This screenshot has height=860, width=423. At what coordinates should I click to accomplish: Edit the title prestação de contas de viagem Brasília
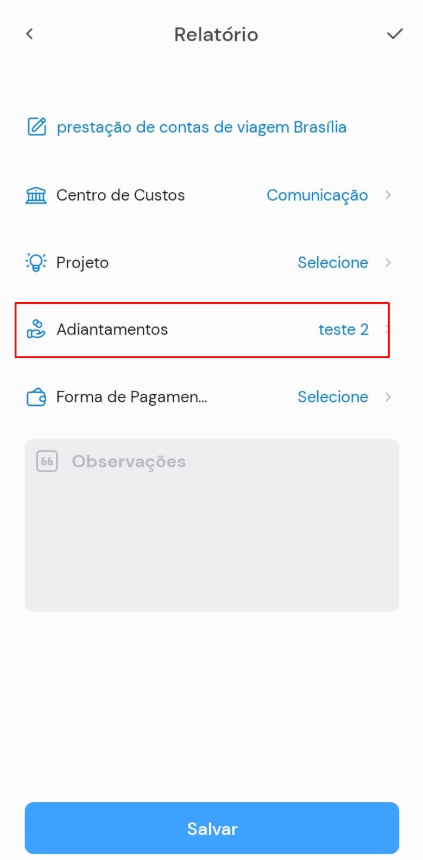[201, 128]
